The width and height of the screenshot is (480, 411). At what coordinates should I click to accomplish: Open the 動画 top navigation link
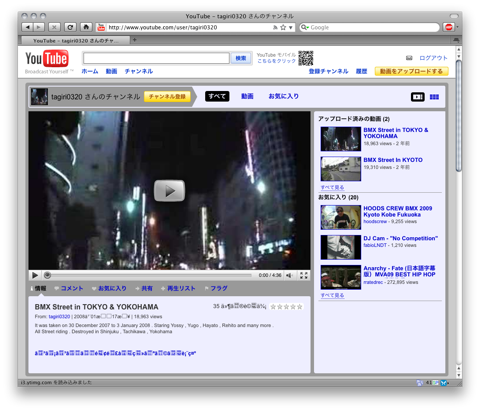point(111,71)
